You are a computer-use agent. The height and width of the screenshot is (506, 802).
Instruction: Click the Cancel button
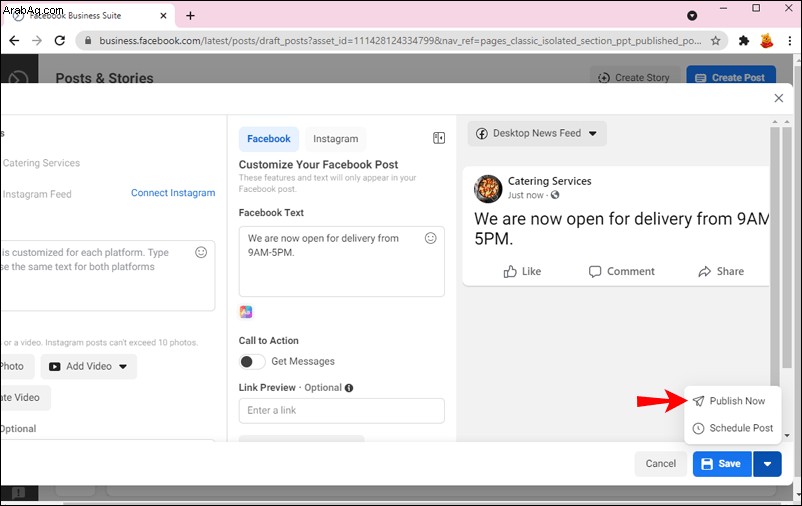(660, 464)
